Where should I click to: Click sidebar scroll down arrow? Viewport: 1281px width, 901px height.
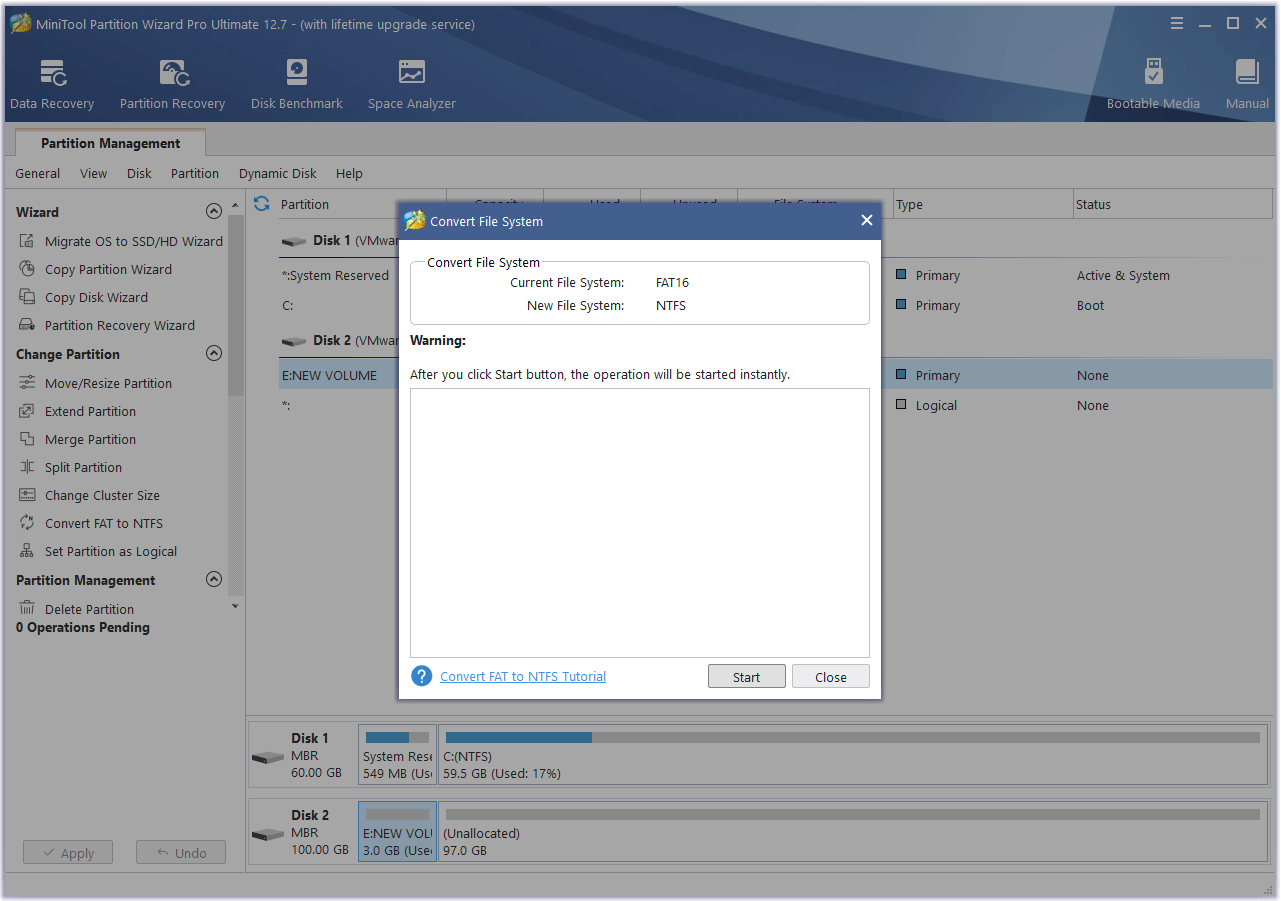pos(236,606)
